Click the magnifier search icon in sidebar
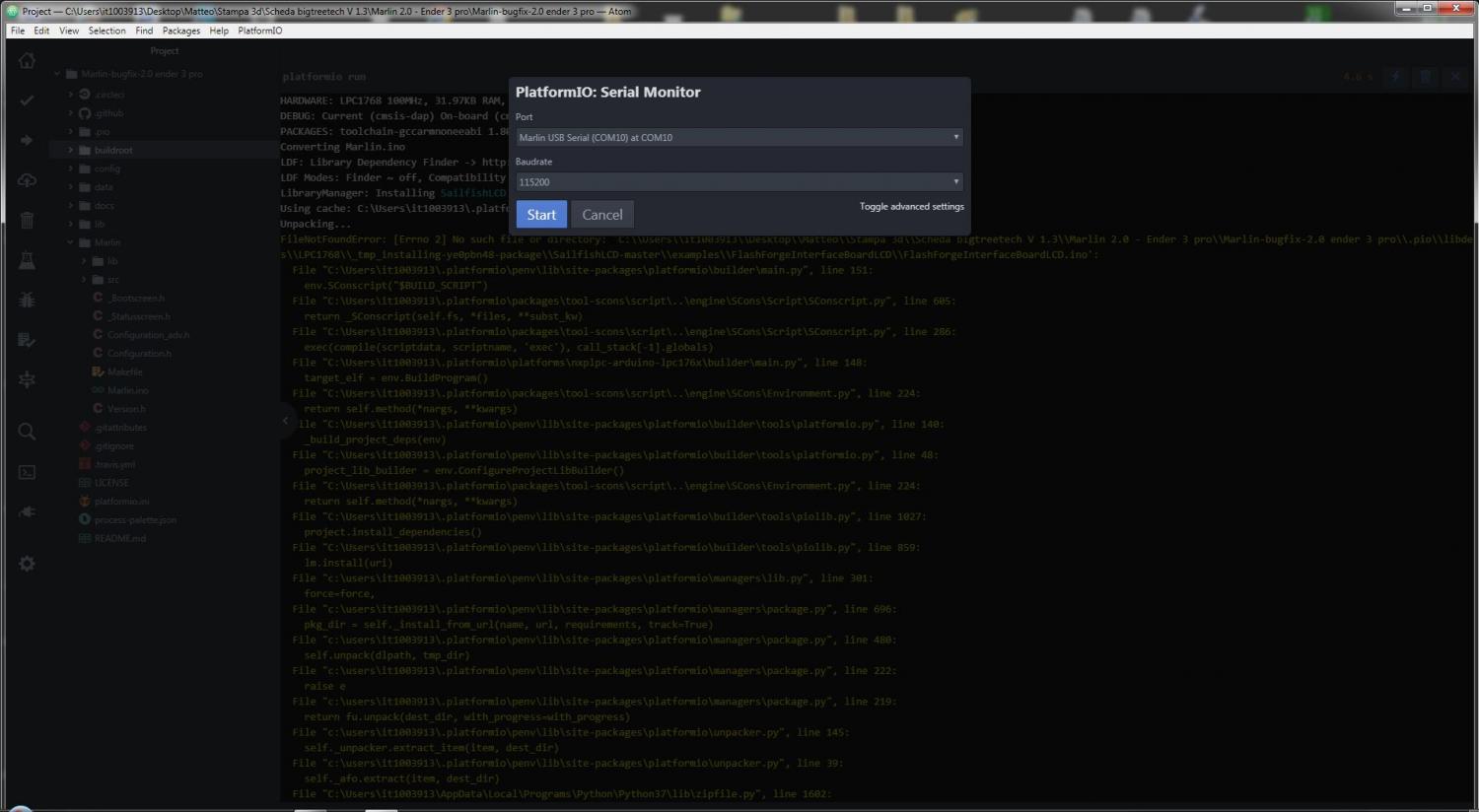1479x812 pixels. click(27, 432)
